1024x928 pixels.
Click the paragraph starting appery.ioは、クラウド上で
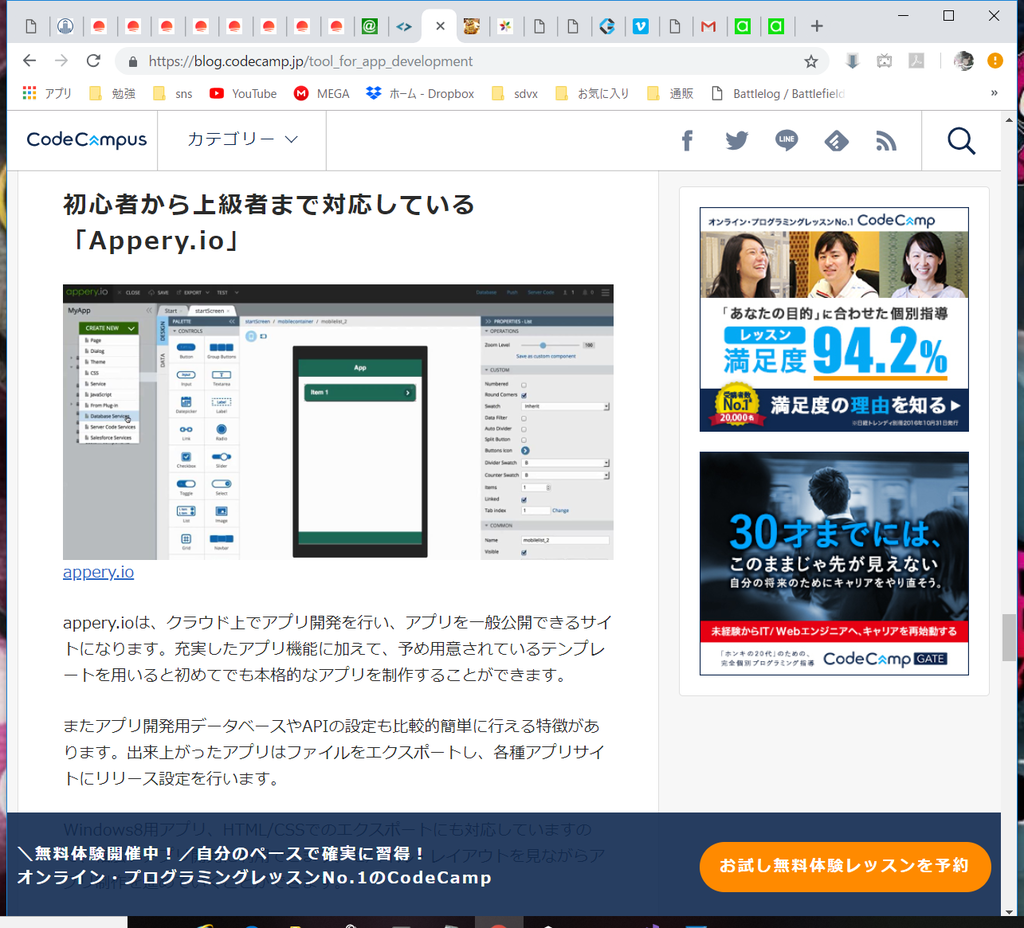338,648
